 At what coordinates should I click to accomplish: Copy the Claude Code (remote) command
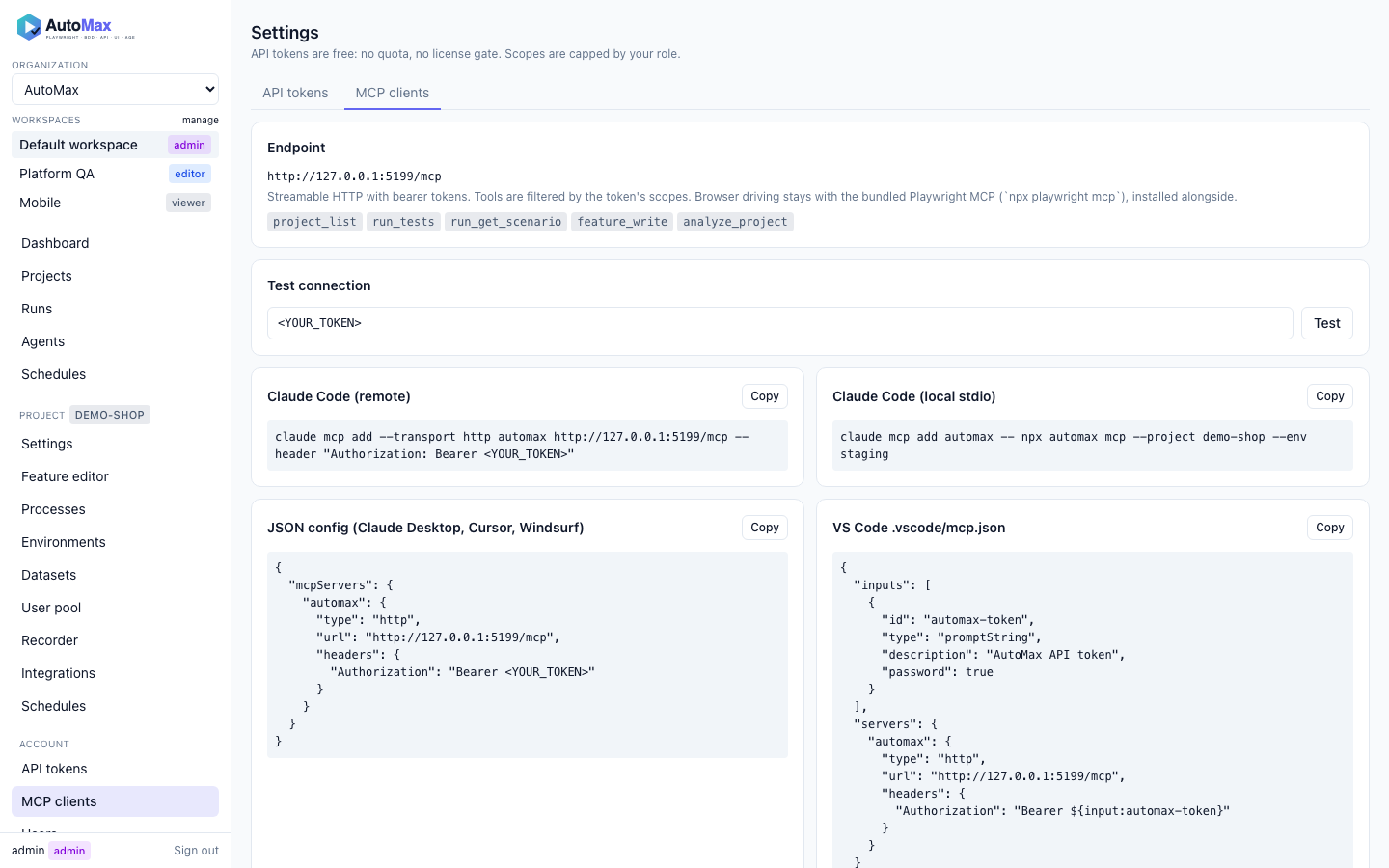click(765, 396)
